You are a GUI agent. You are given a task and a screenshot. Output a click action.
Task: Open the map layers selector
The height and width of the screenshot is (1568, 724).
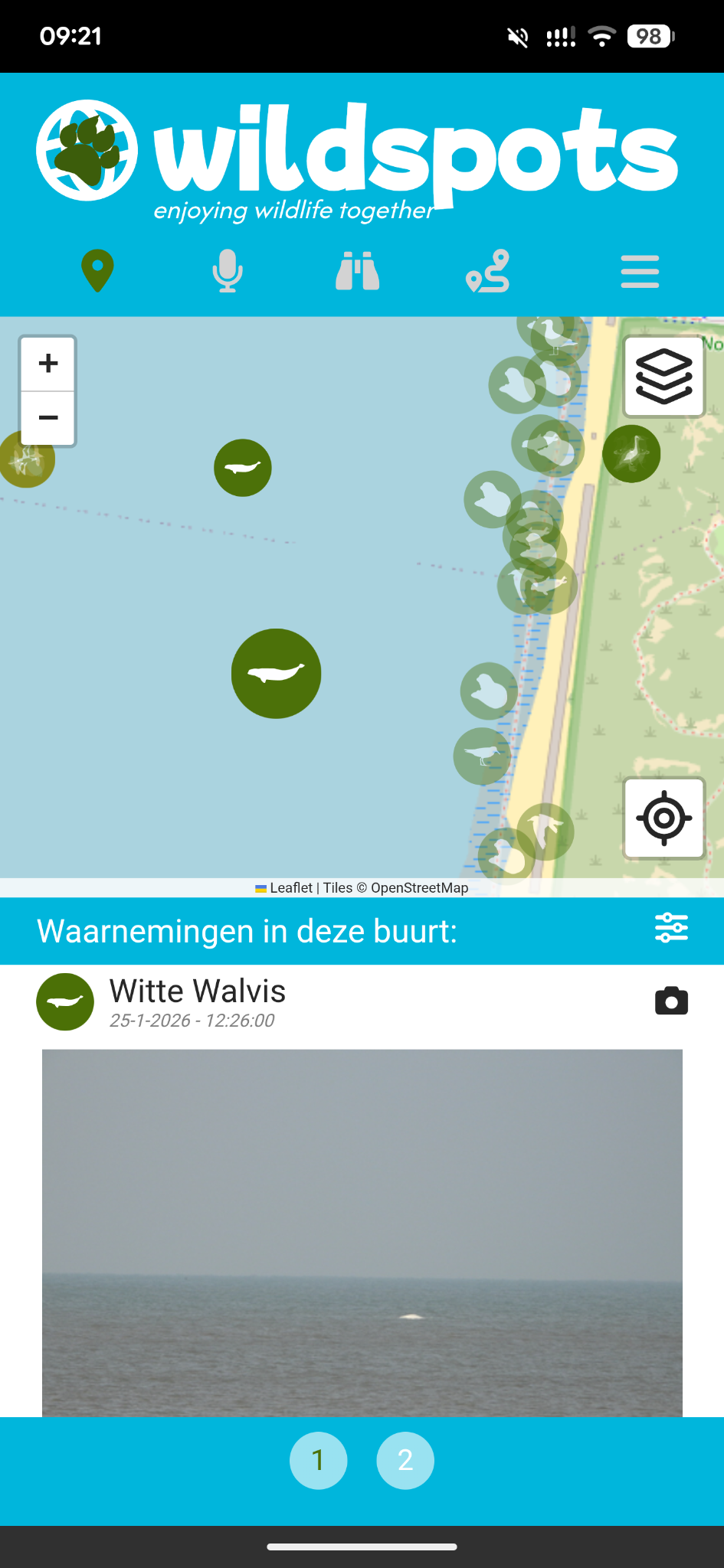664,376
